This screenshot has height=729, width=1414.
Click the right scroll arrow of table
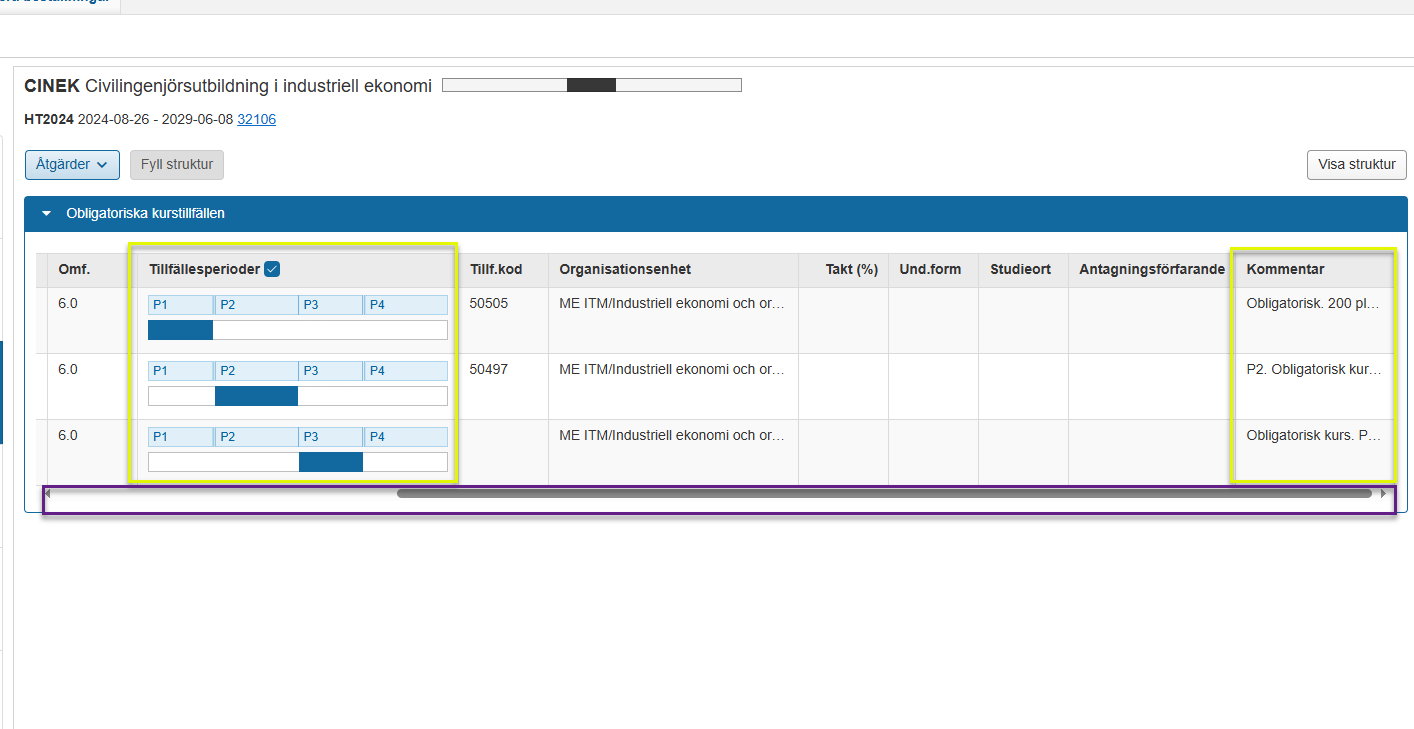1384,493
